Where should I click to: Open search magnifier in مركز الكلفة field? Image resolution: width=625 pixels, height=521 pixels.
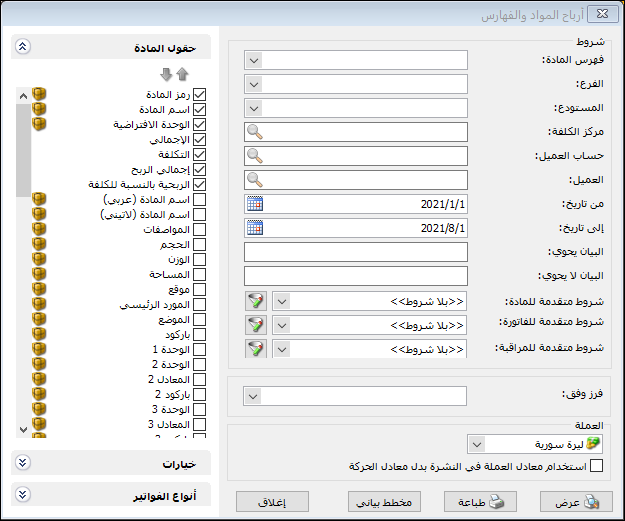point(255,132)
